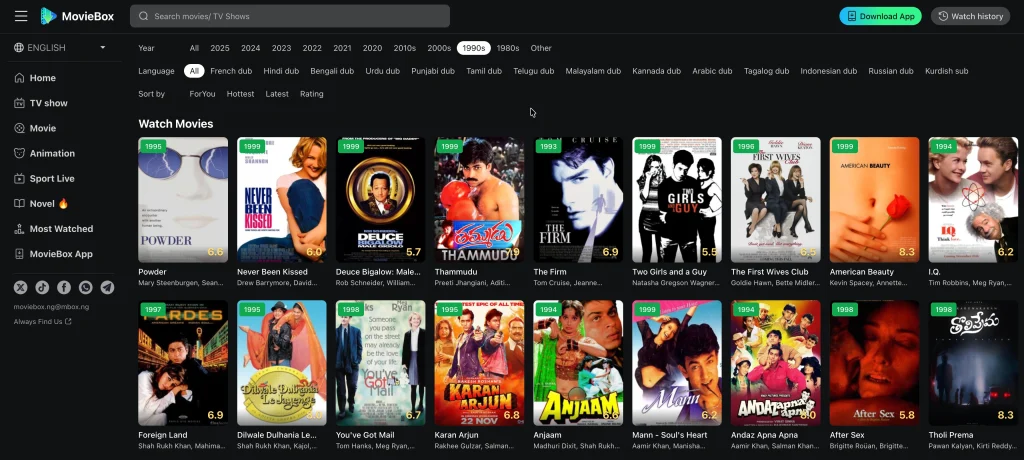Click the Foreign Land movie title
The image size is (1024, 460).
tap(163, 435)
